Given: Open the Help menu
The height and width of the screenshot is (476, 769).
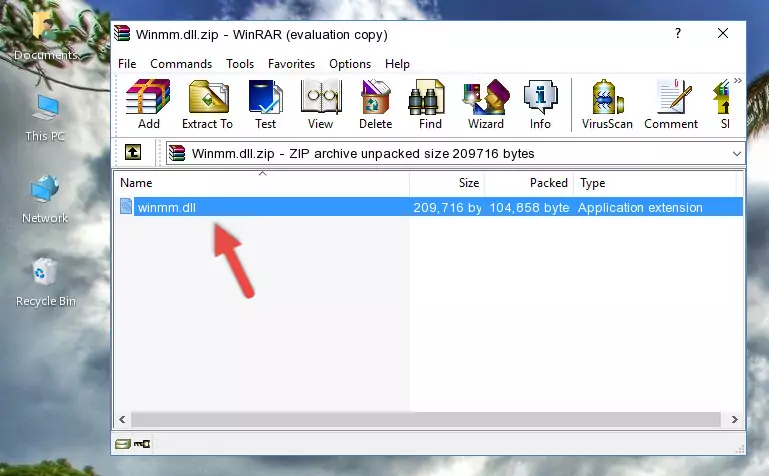Looking at the screenshot, I should coord(397,64).
